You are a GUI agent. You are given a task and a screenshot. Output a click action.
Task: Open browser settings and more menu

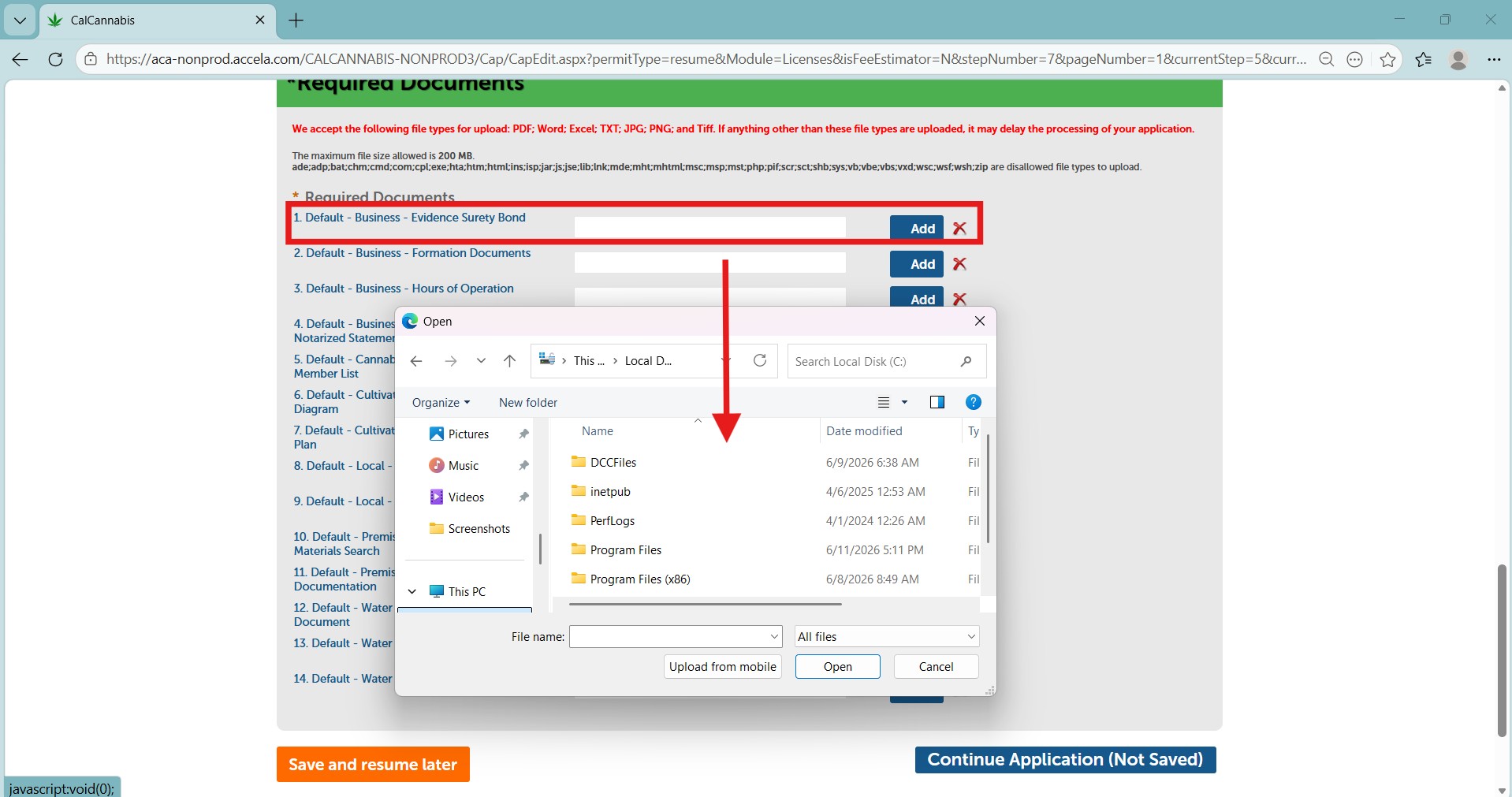click(x=1494, y=59)
